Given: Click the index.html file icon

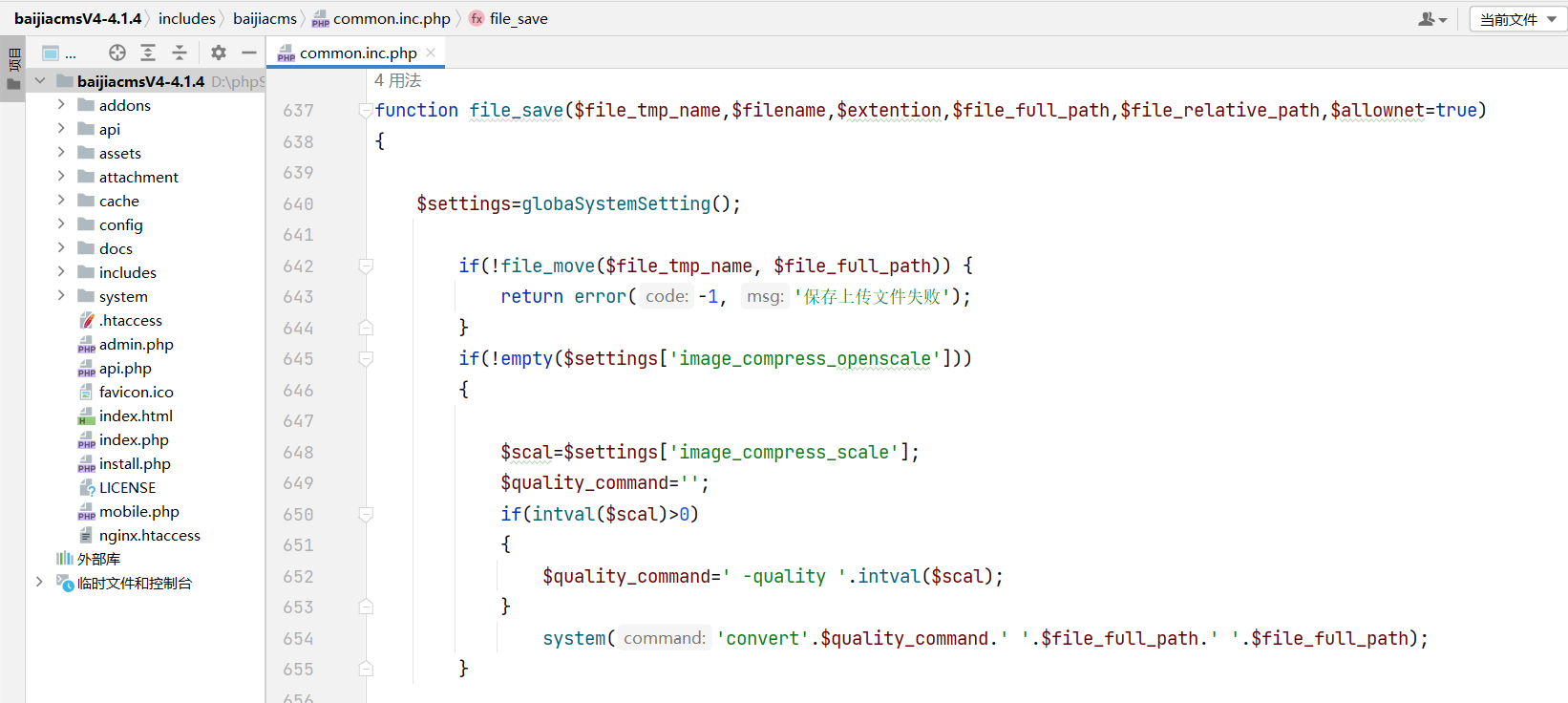Looking at the screenshot, I should point(87,415).
